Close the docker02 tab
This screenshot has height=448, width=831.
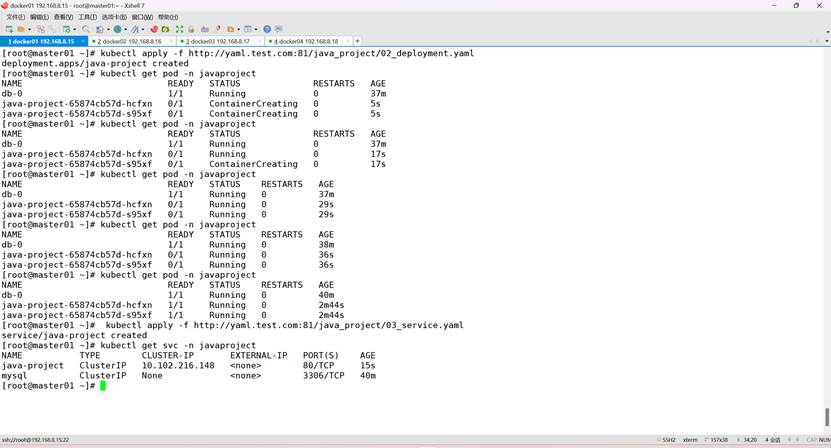171,41
